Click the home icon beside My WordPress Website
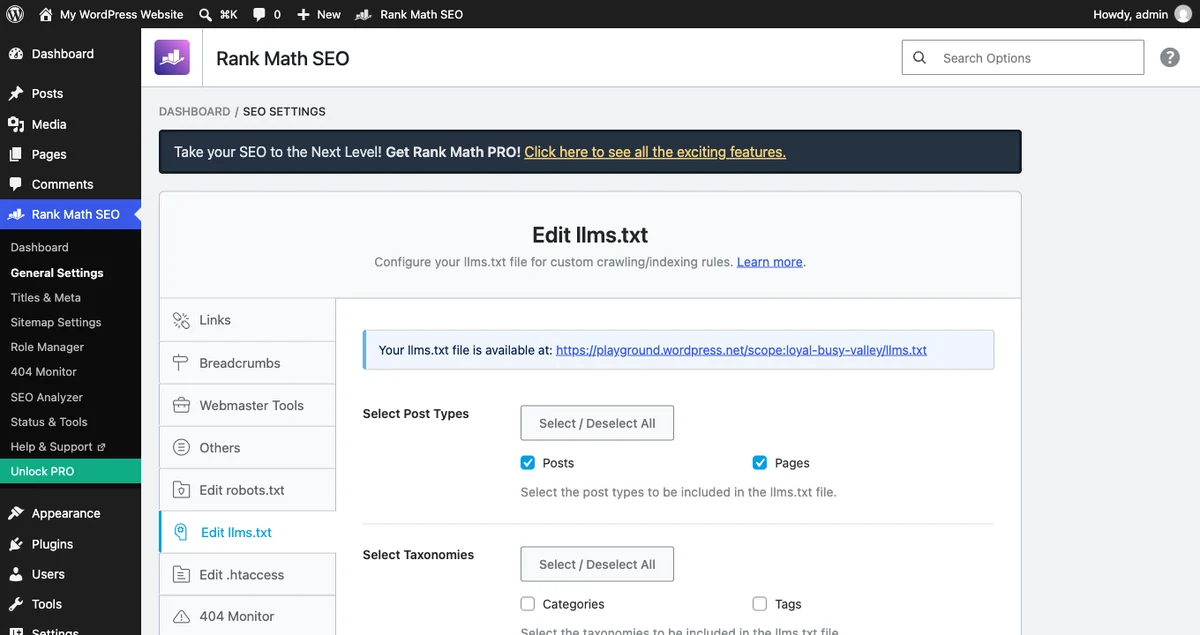The image size is (1200, 635). pos(46,14)
